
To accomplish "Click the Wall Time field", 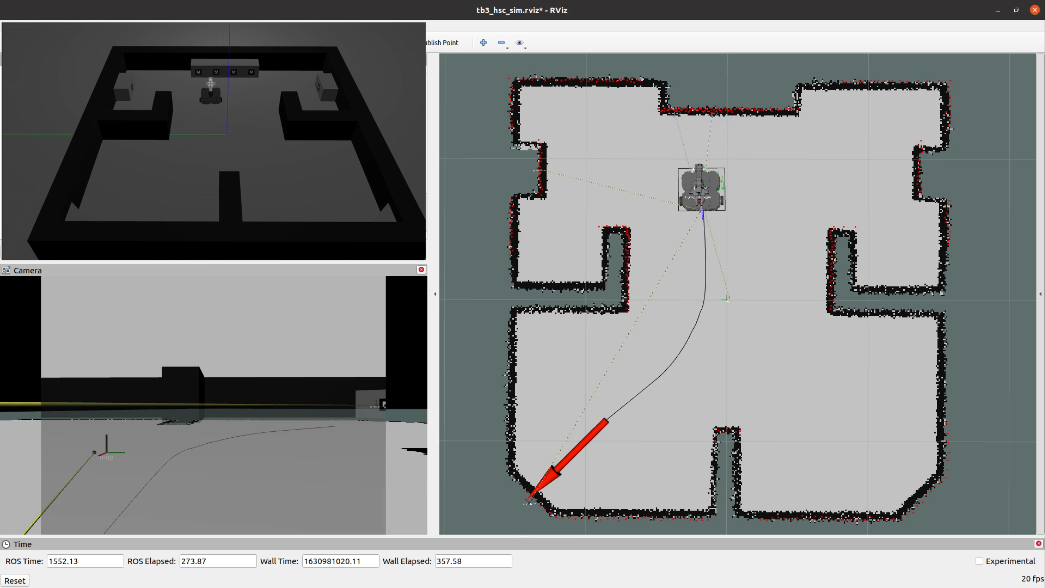I will click(x=340, y=561).
